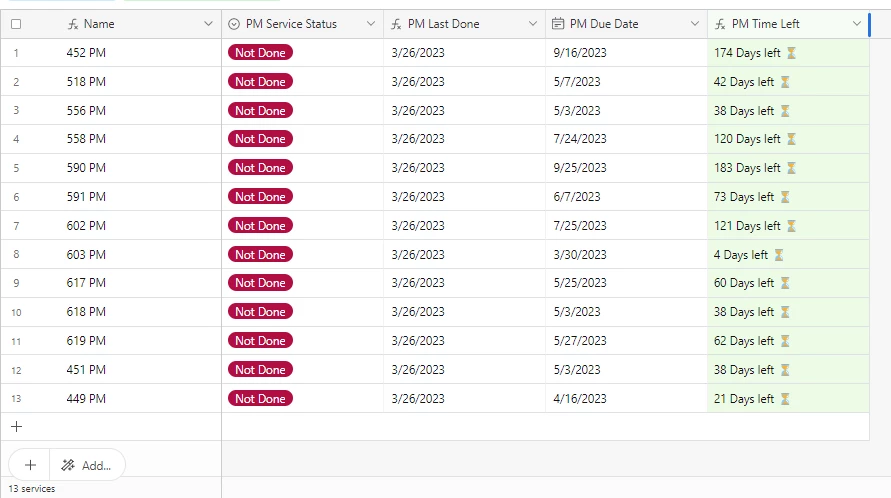Viewport: 891px width, 498px height.
Task: Click the due date 6/7/2023
Action: pyautogui.click(x=577, y=197)
